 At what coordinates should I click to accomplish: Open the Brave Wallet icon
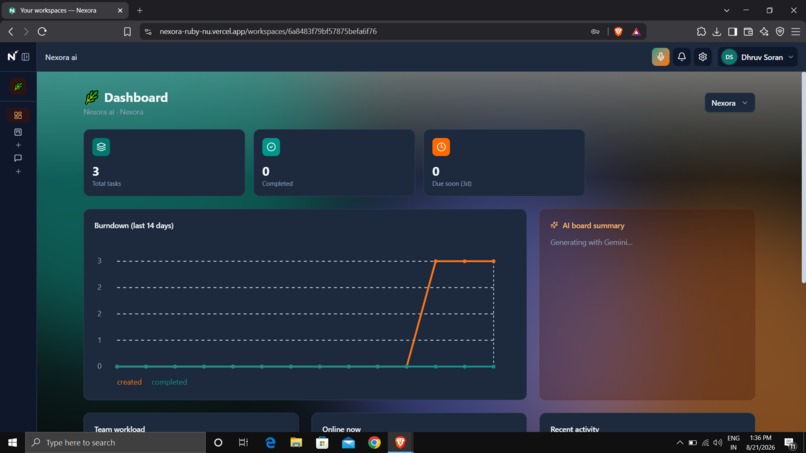pyautogui.click(x=748, y=31)
